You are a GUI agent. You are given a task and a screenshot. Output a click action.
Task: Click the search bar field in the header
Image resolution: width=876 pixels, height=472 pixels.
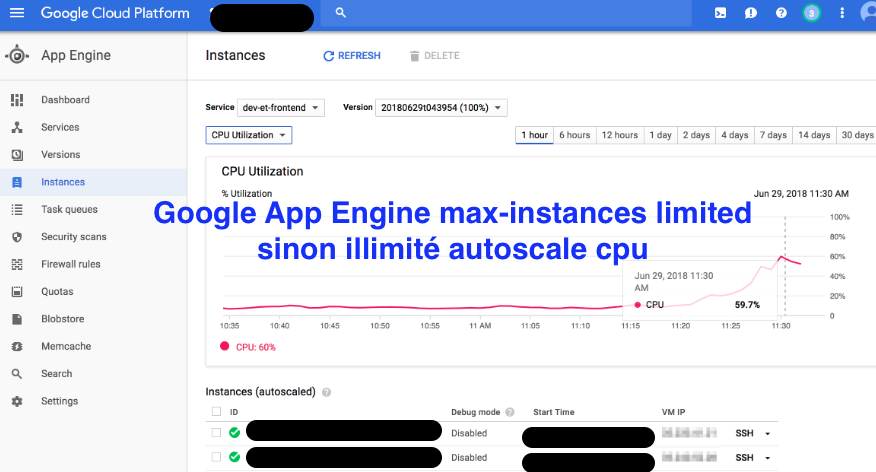(506, 13)
